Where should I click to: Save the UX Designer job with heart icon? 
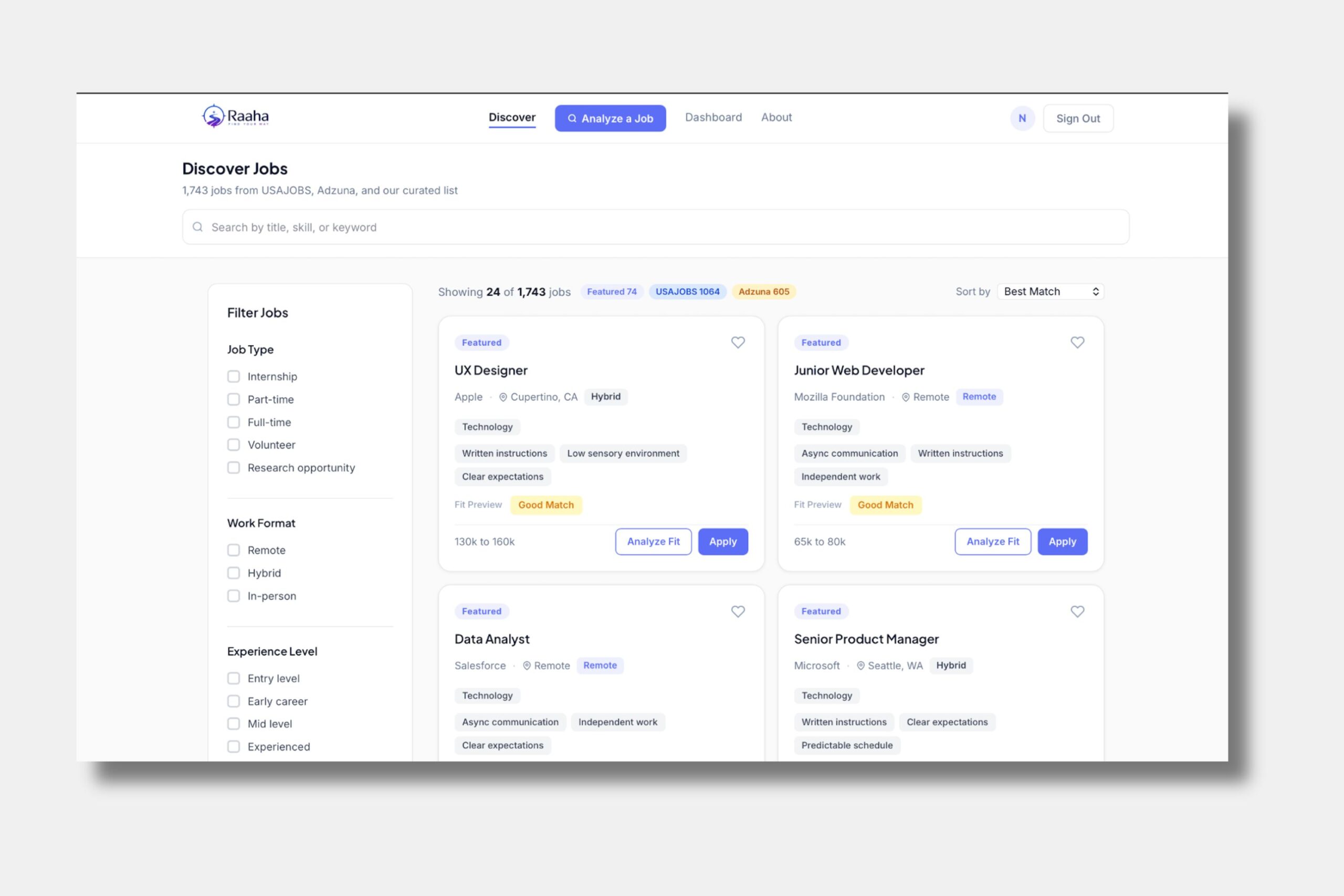pyautogui.click(x=738, y=342)
